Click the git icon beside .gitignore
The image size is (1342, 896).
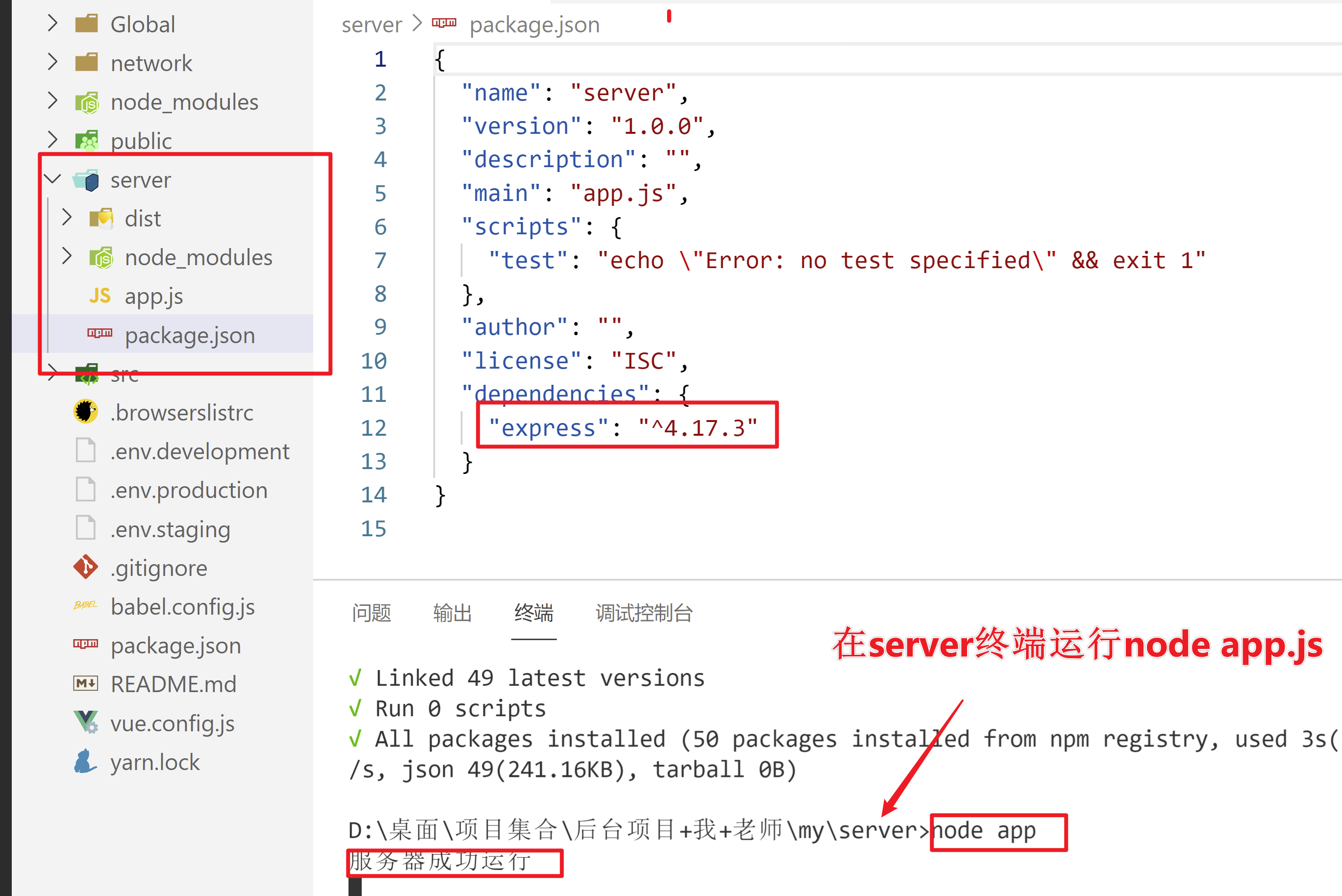coord(86,567)
